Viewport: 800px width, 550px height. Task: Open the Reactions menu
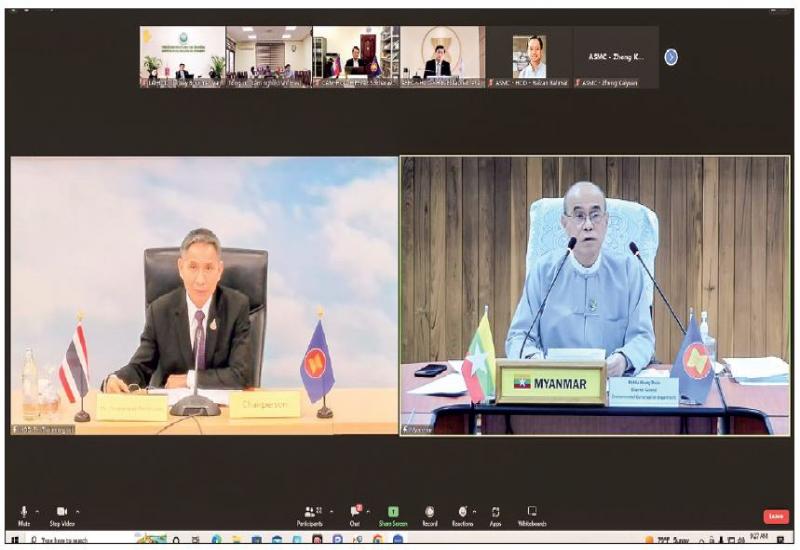462,512
